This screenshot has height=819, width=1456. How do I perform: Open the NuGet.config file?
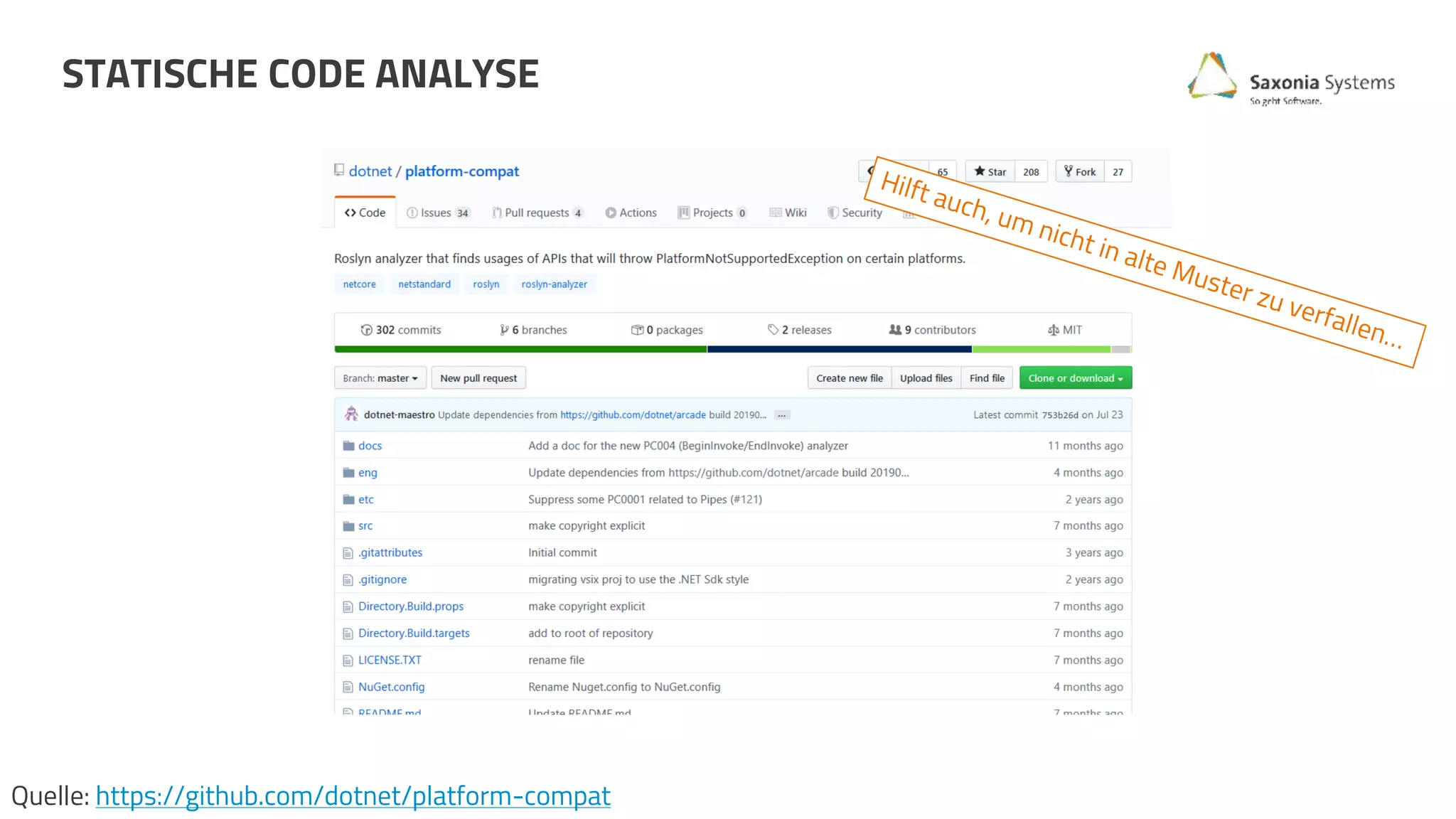(391, 687)
